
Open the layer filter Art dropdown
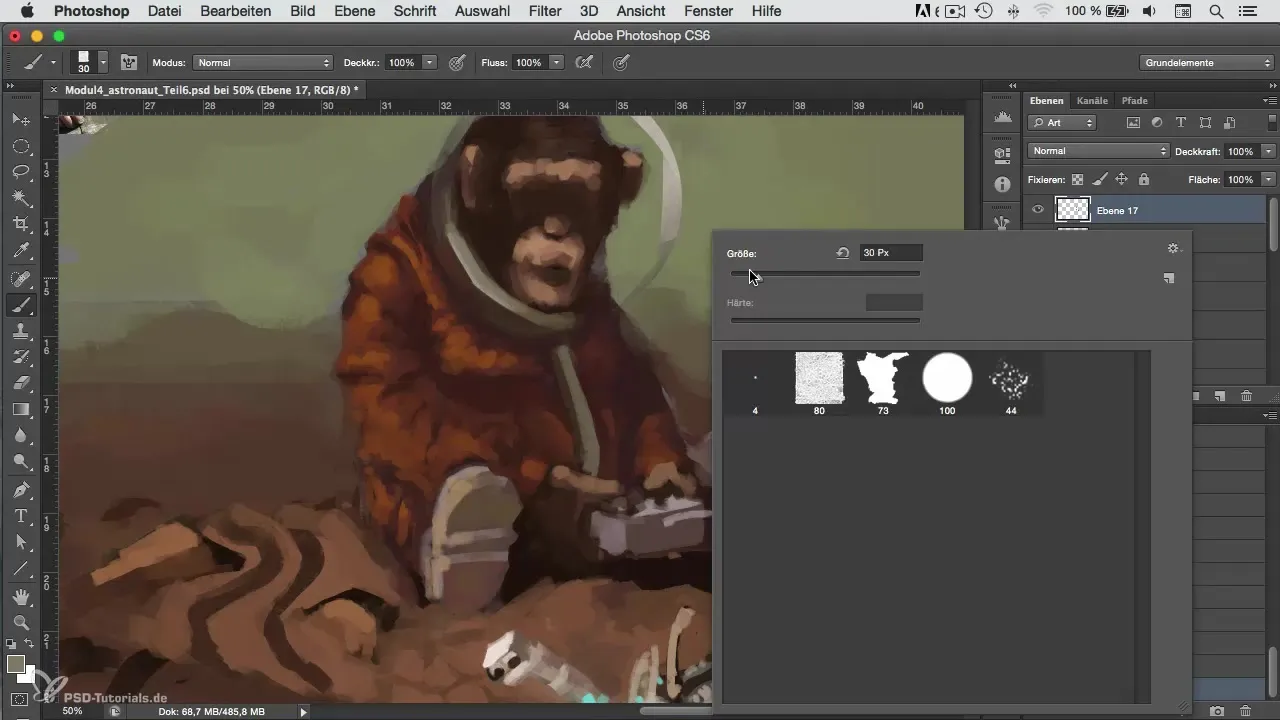pyautogui.click(x=1062, y=123)
